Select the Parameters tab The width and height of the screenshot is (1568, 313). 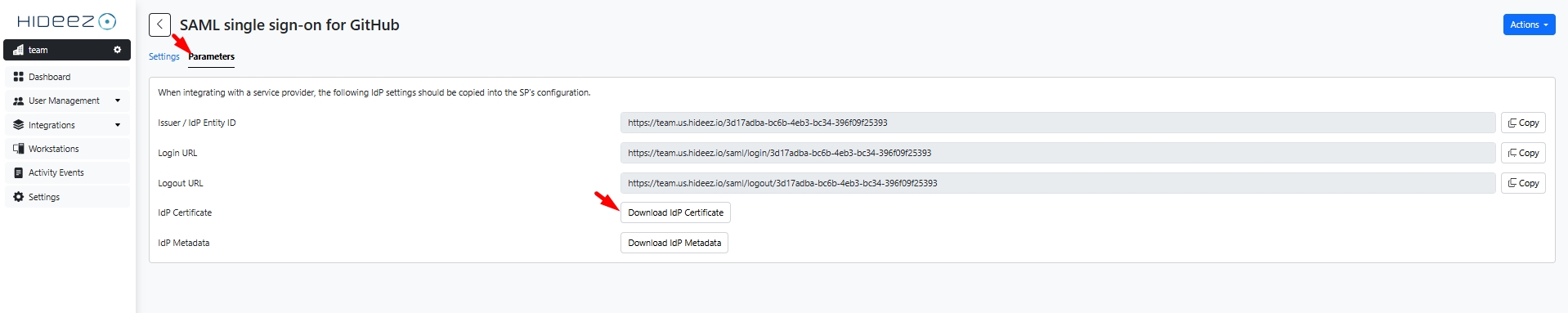211,56
